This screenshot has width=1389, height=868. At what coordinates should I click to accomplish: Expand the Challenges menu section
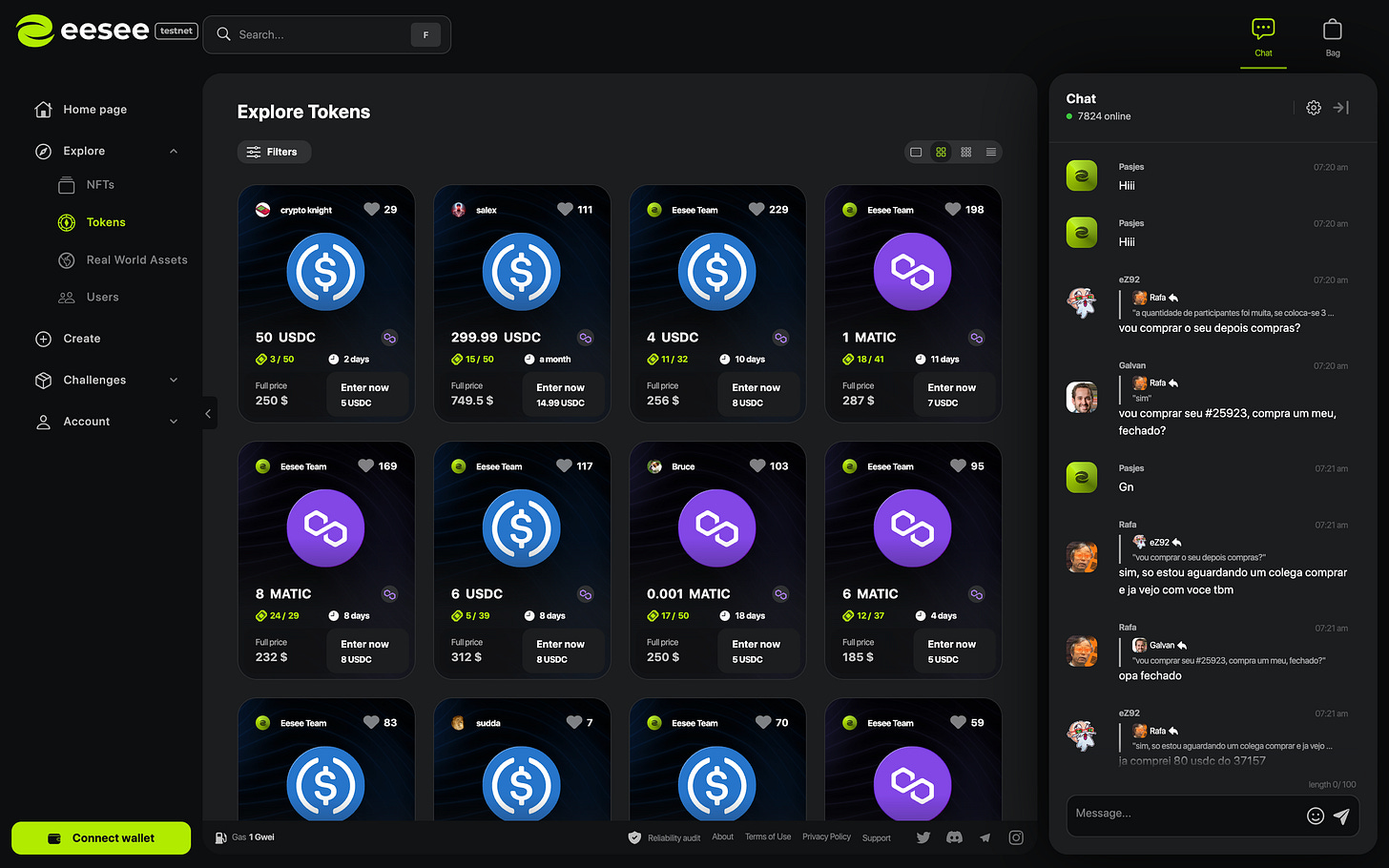(174, 380)
